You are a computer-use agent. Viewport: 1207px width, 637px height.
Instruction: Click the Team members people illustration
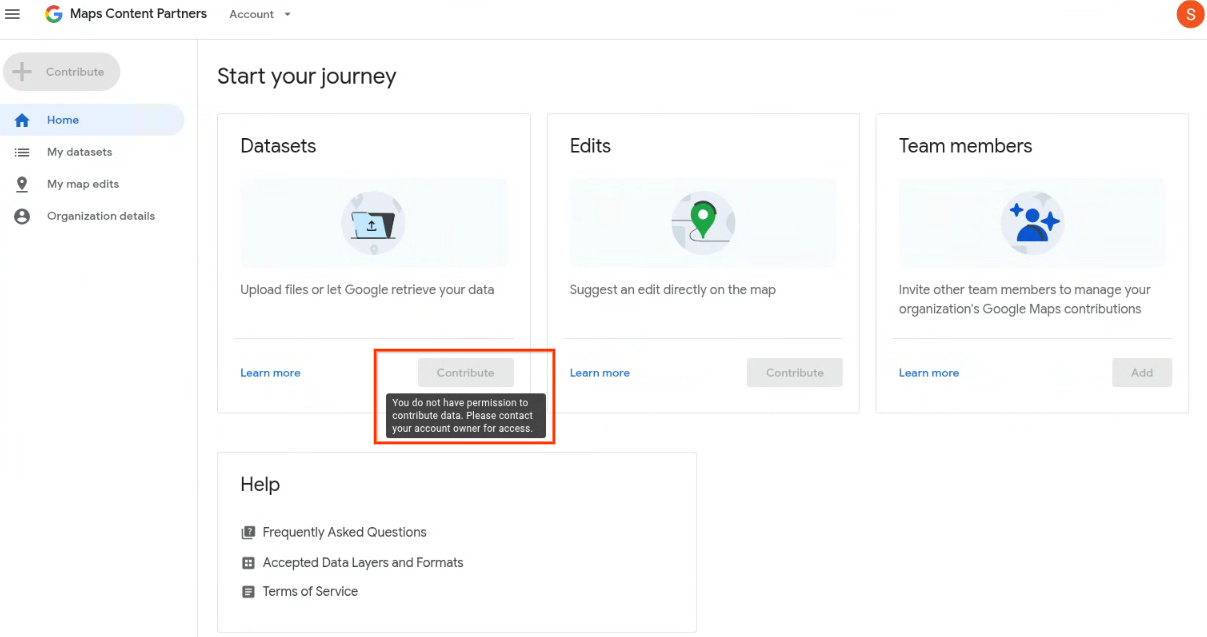[1032, 223]
